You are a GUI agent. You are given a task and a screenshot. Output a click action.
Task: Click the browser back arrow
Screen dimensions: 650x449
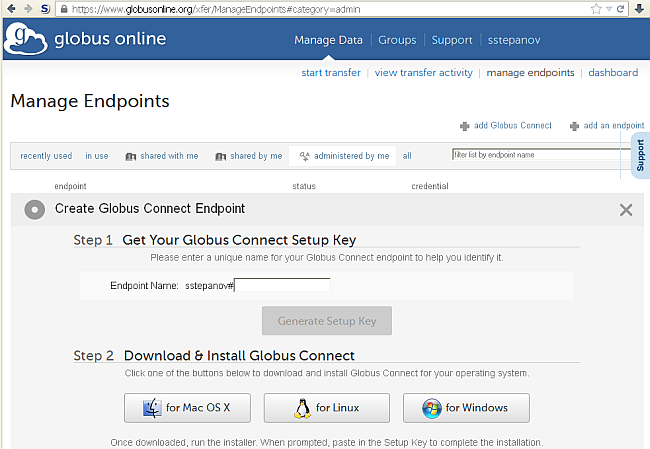[12, 8]
